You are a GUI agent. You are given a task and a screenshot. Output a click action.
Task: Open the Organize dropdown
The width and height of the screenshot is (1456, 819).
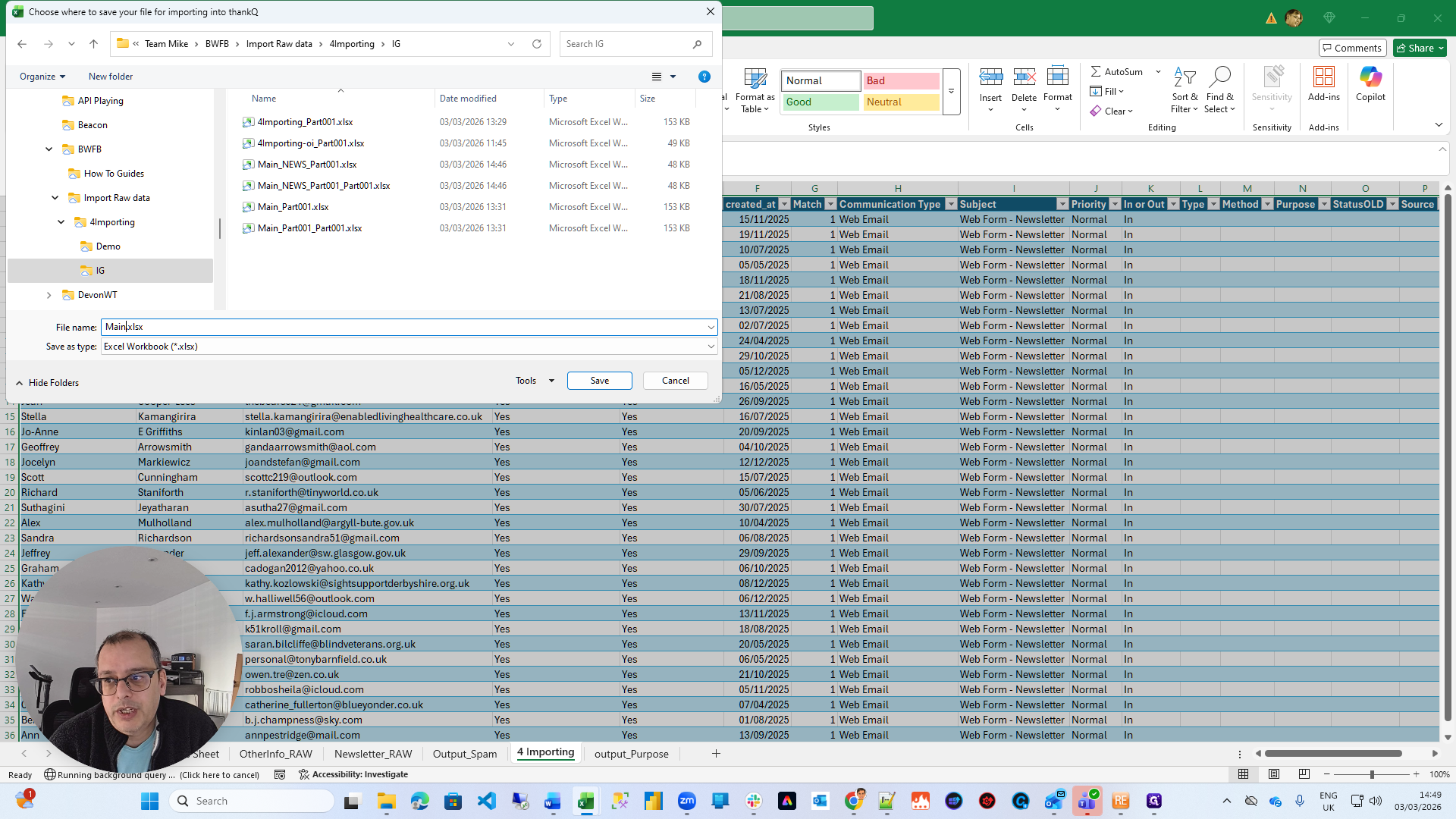tap(42, 76)
